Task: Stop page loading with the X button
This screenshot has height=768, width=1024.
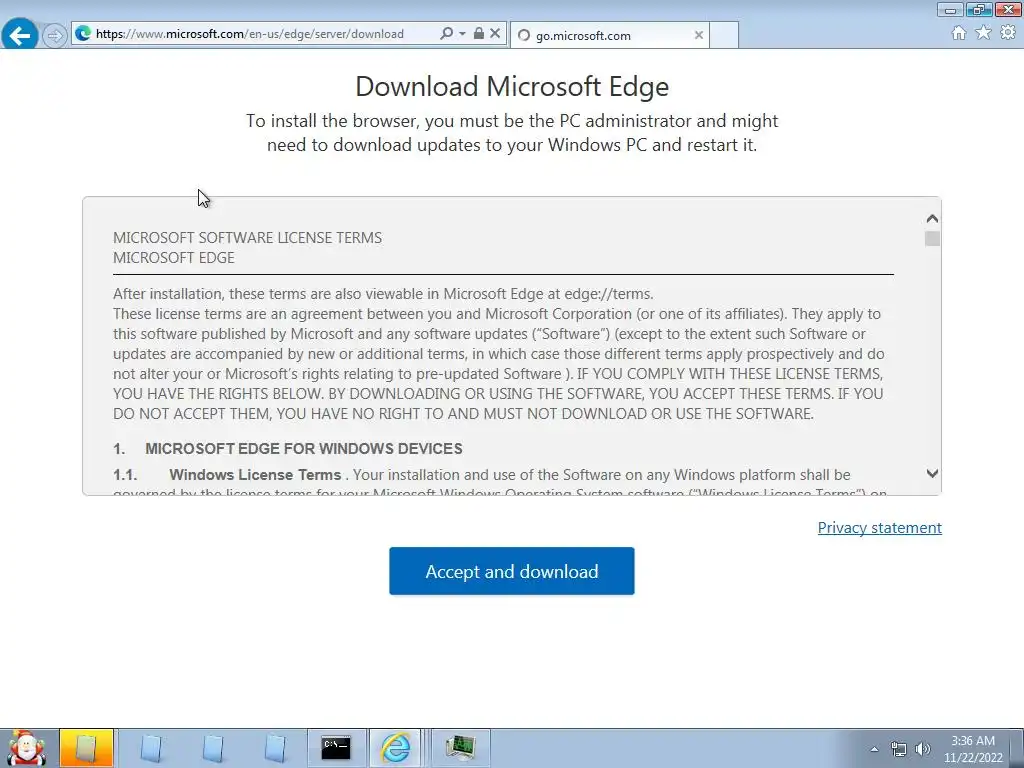Action: coord(496,33)
